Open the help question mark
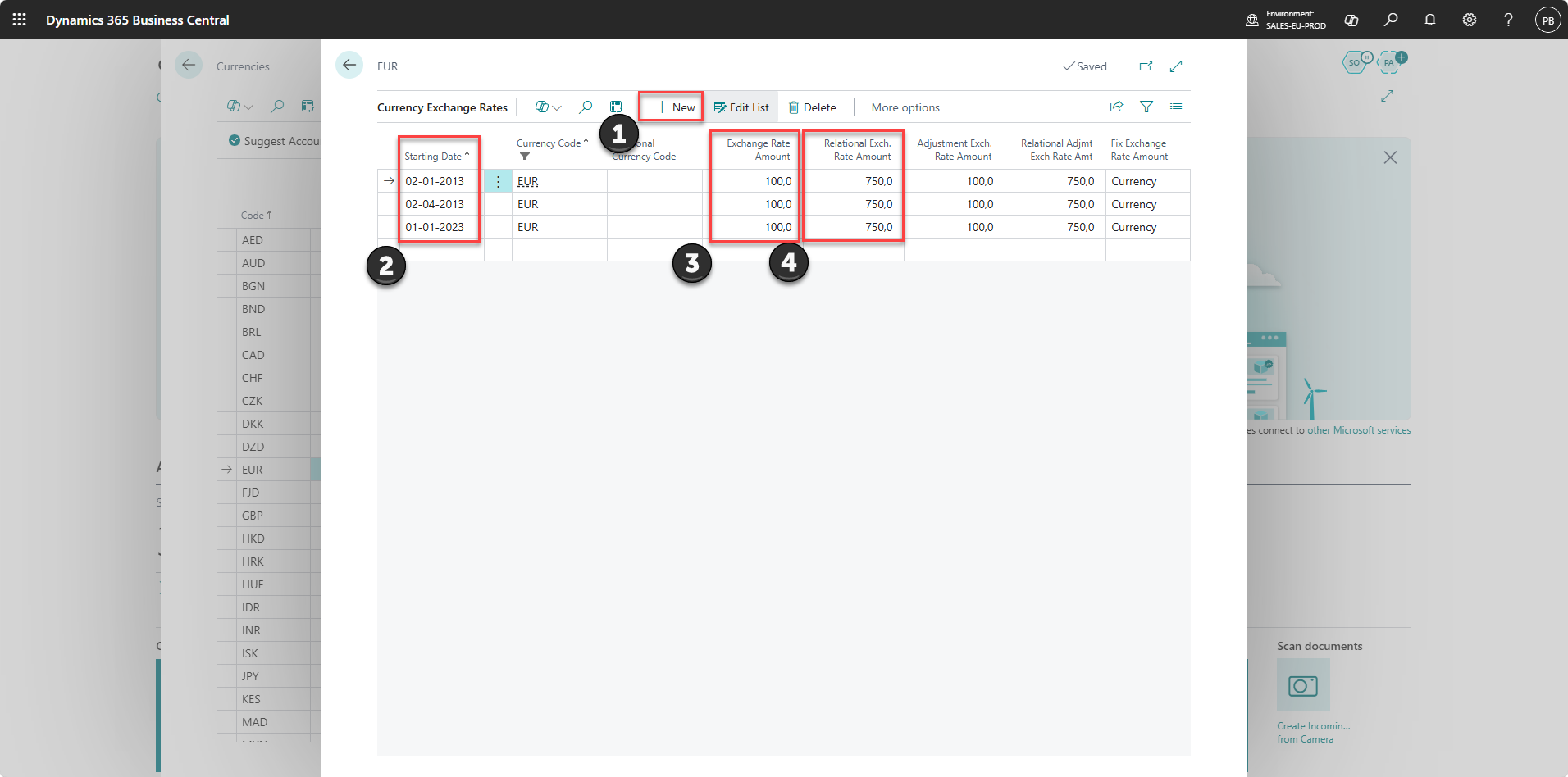The width and height of the screenshot is (1568, 777). coord(1508,20)
